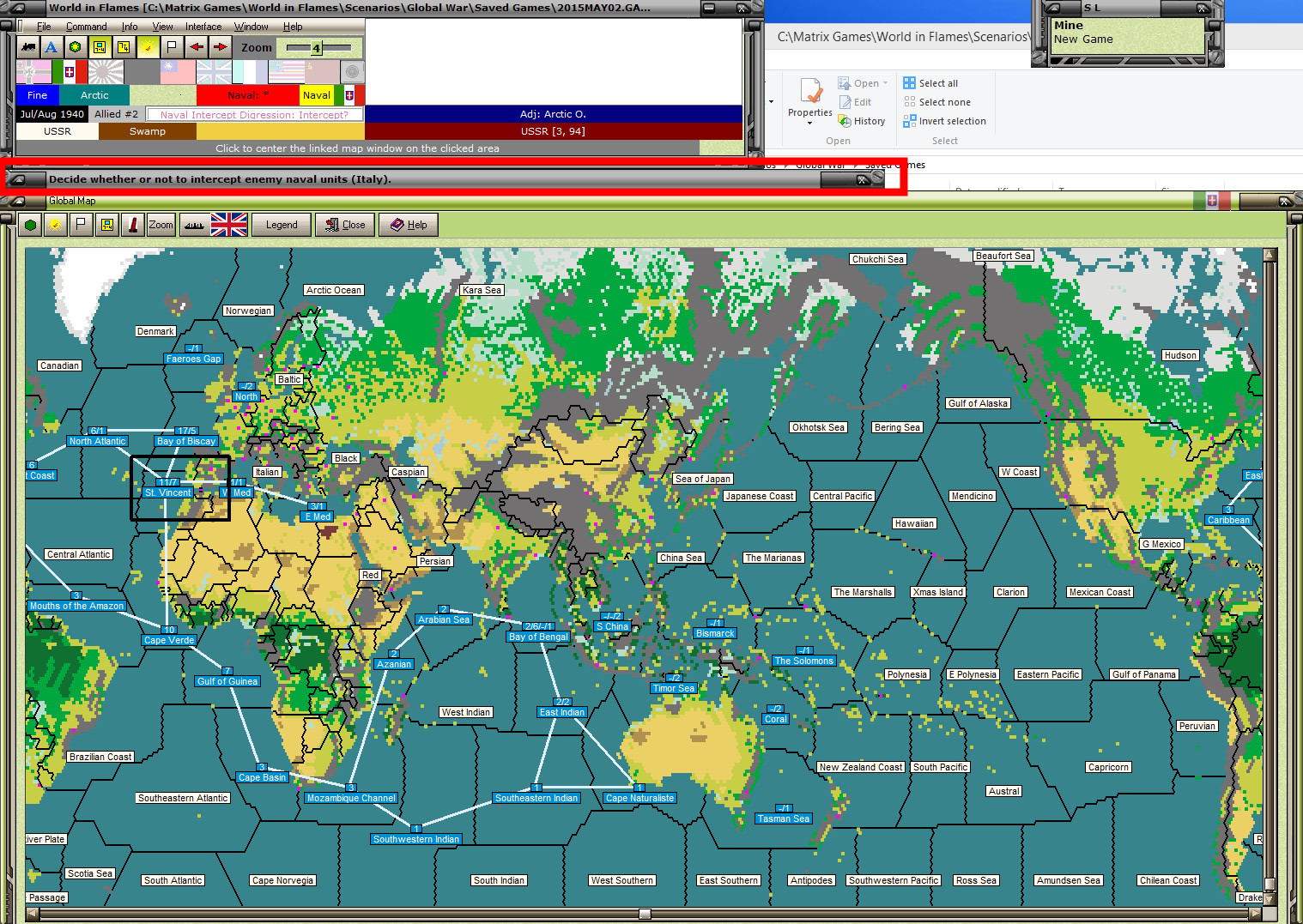The height and width of the screenshot is (924, 1303).
Task: Click the 'Mine' entry in the S L window
Action: (x=1069, y=26)
